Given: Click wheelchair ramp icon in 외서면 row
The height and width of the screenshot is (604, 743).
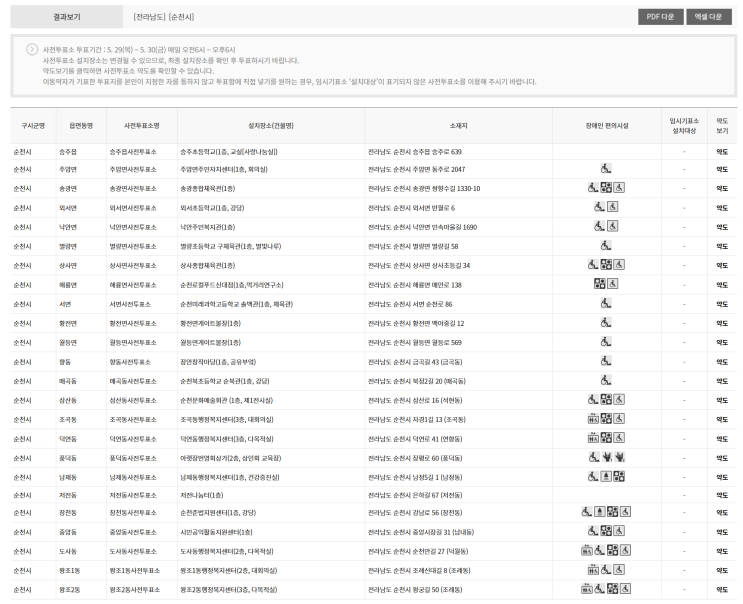Looking at the screenshot, I should click(x=600, y=207).
